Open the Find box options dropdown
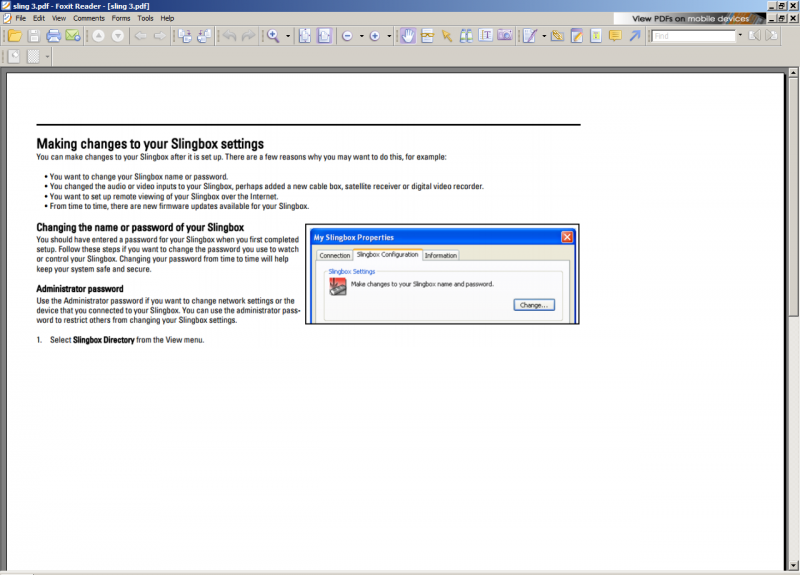 click(x=740, y=35)
